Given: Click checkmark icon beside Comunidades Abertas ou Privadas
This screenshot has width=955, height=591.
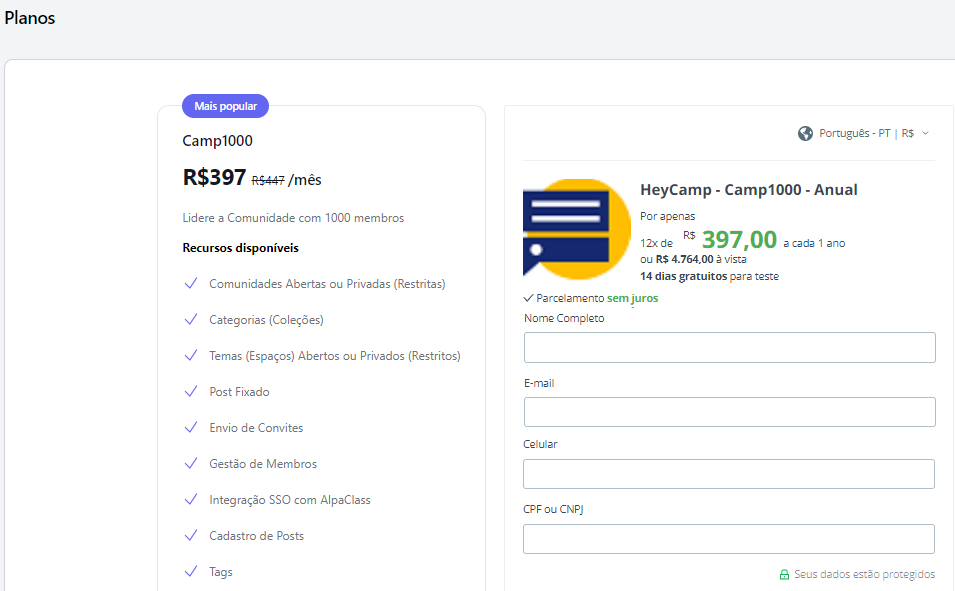Looking at the screenshot, I should 191,283.
